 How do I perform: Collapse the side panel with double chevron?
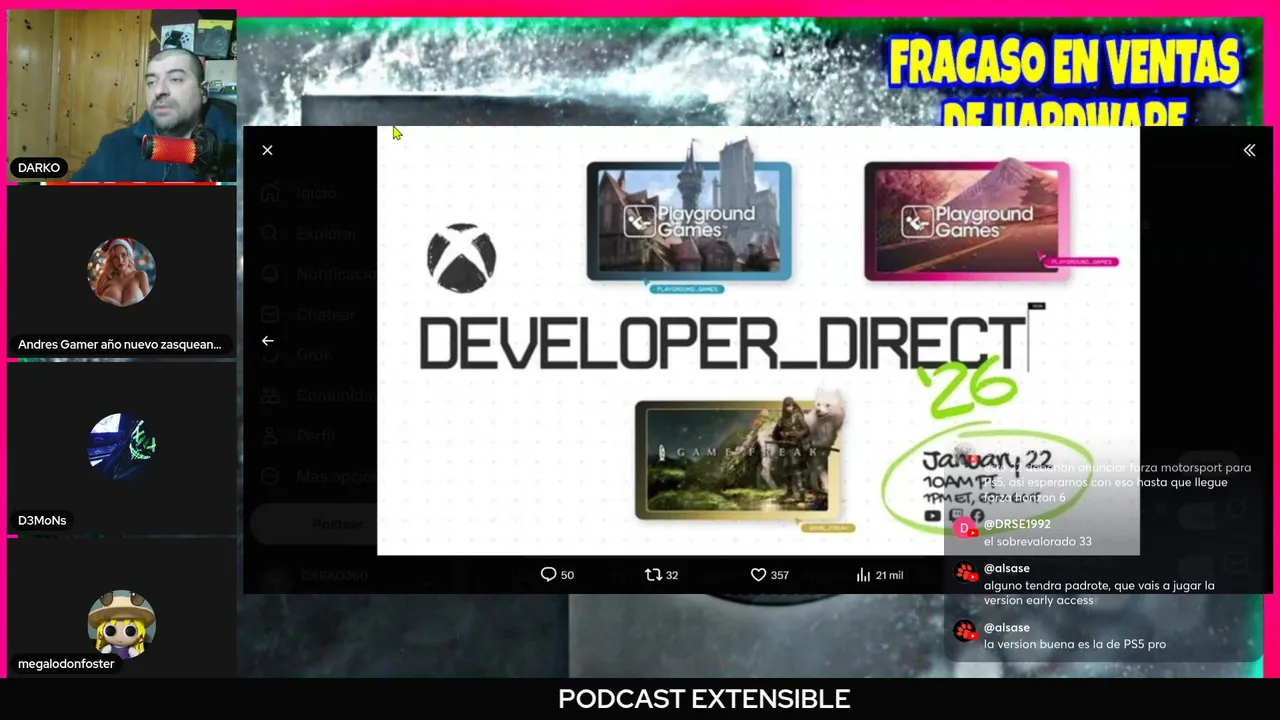[x=1249, y=150]
